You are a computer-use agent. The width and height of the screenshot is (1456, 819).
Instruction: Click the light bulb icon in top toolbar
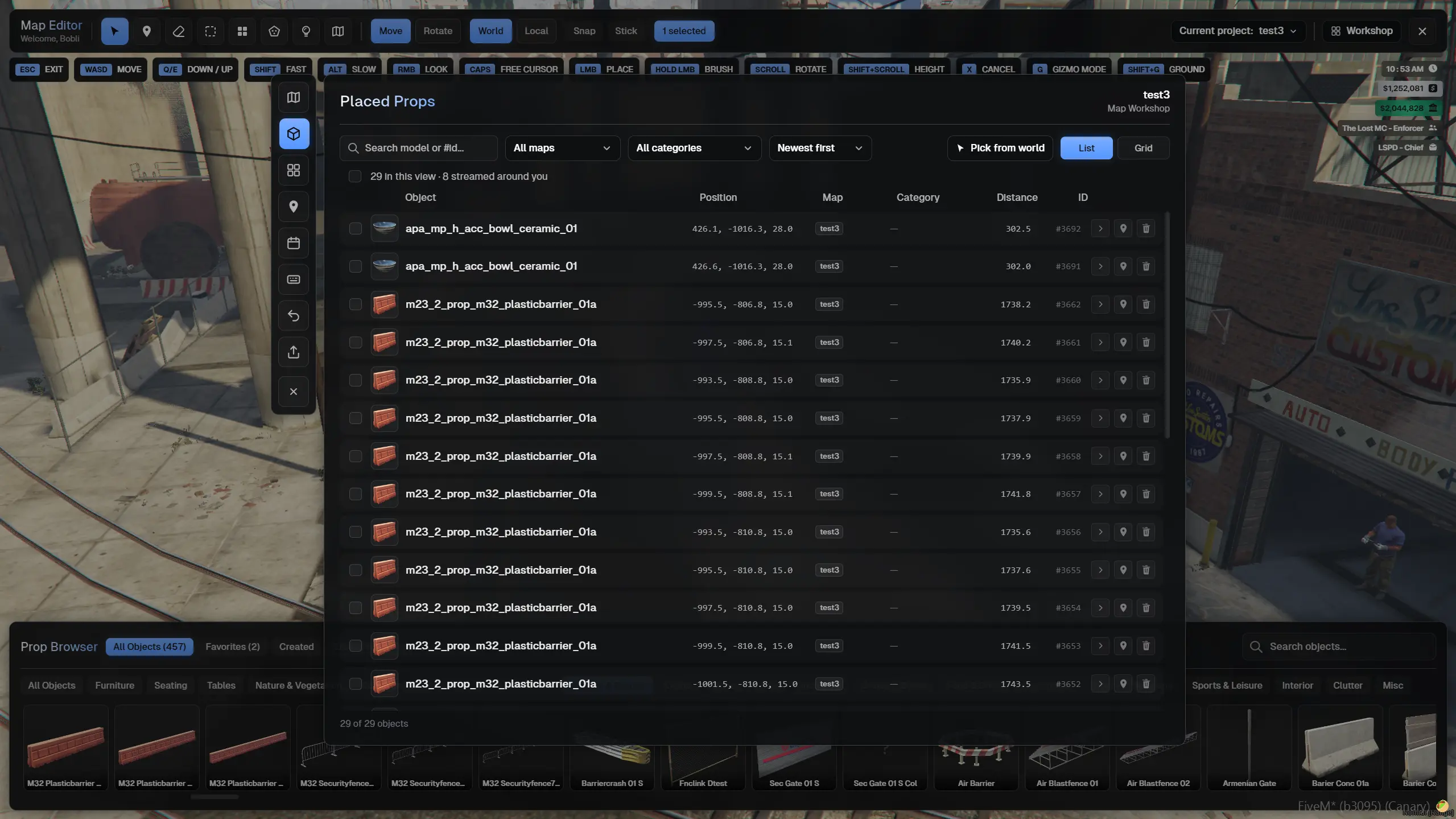click(306, 31)
